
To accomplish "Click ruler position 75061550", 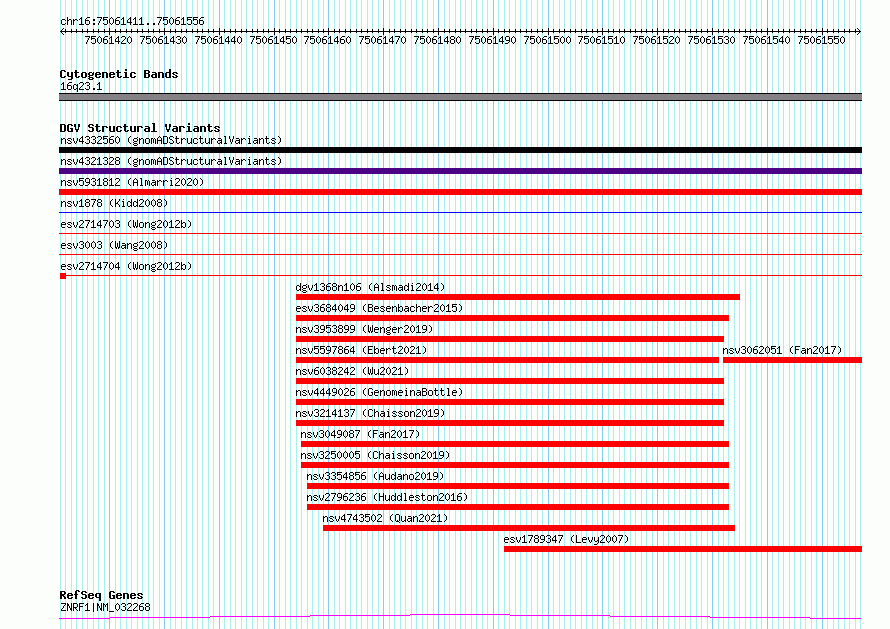I will 821,40.
